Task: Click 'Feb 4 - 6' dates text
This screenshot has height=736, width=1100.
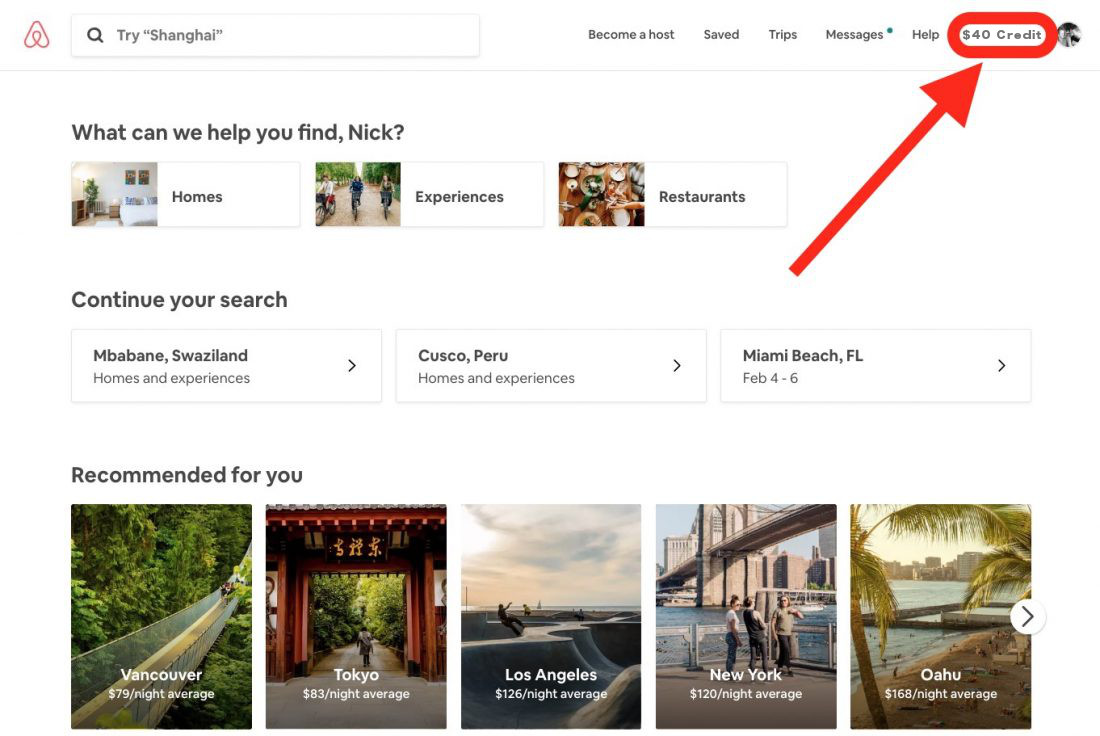Action: (770, 378)
